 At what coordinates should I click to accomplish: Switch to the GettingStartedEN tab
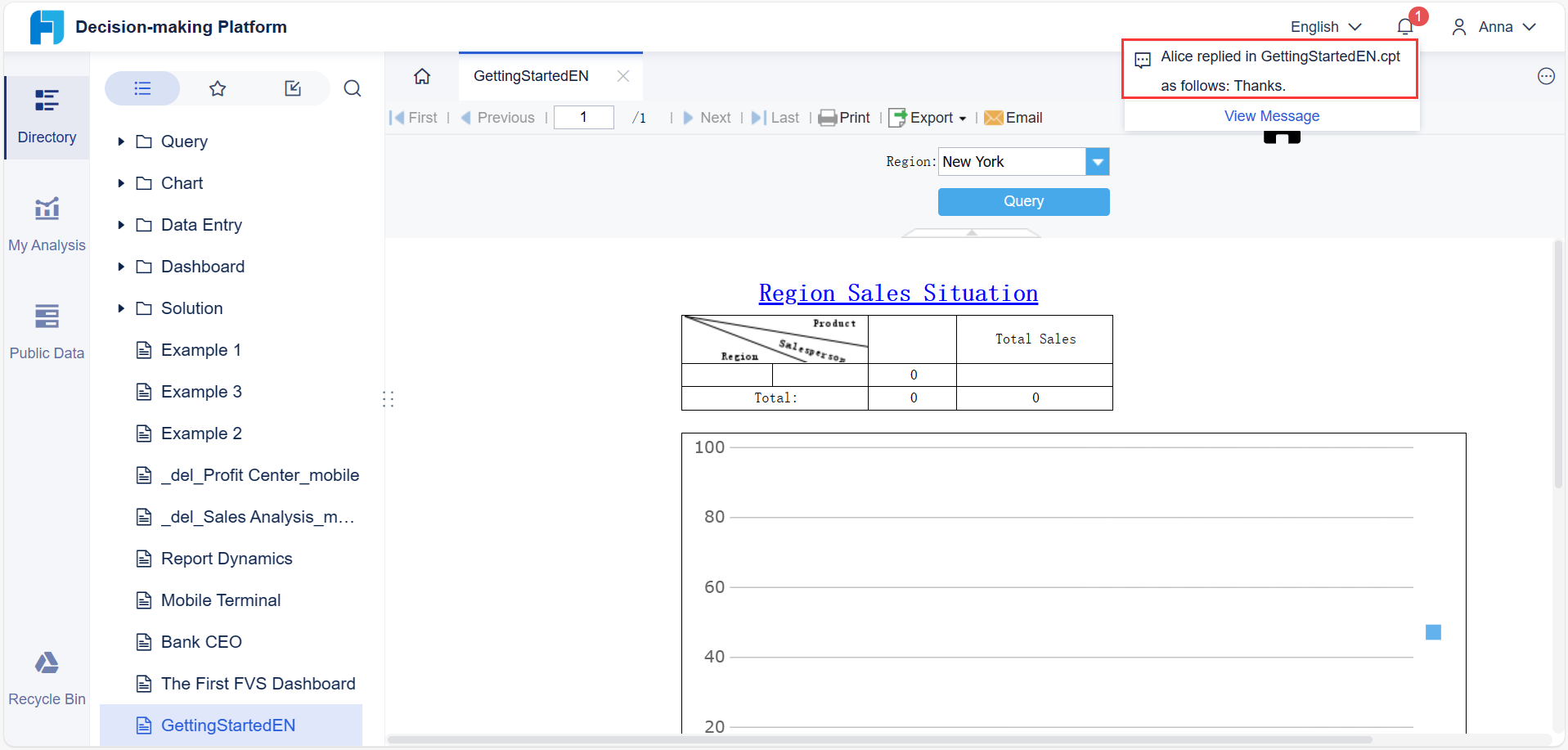point(531,76)
